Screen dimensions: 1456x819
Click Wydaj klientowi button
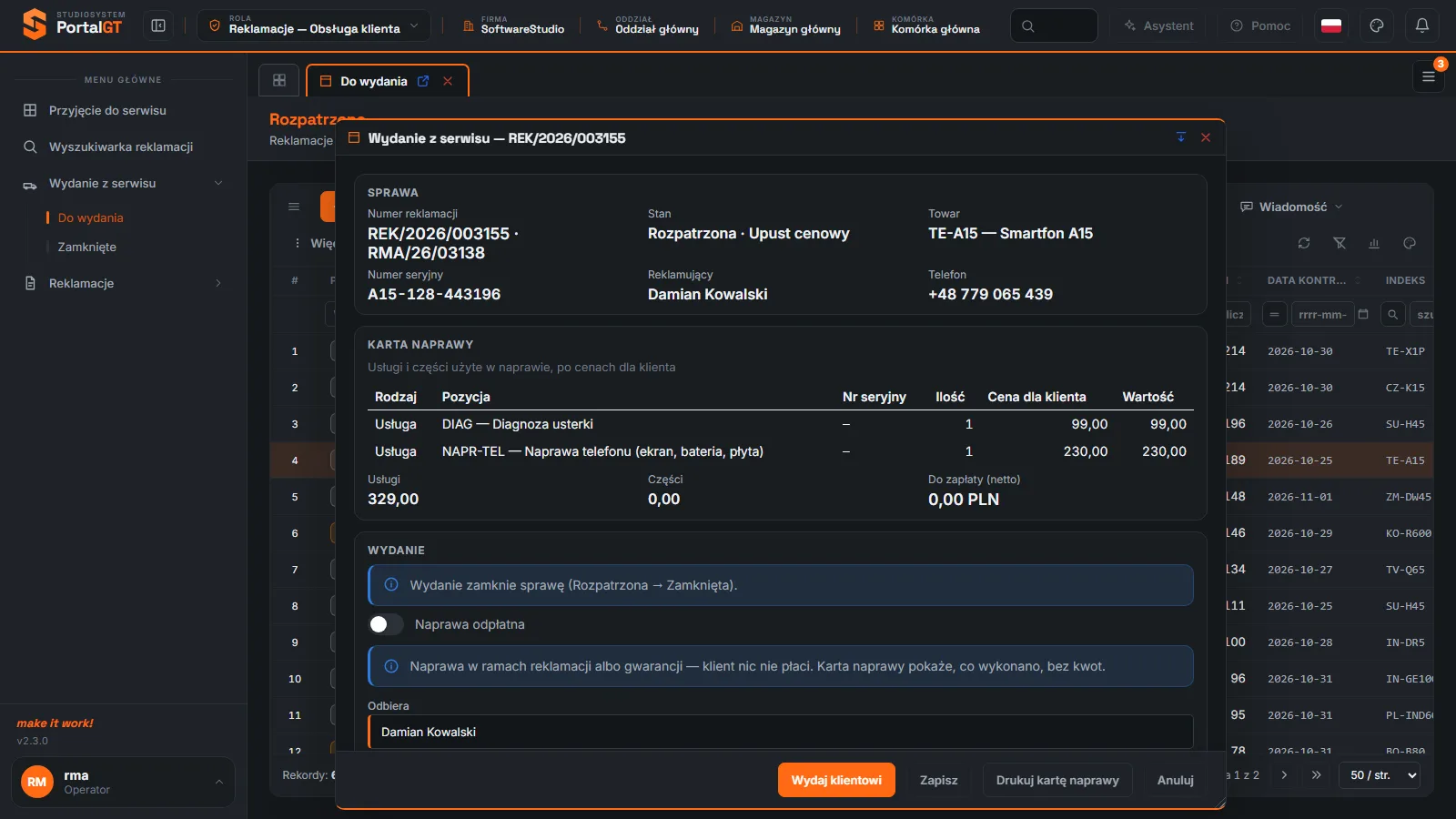click(836, 780)
